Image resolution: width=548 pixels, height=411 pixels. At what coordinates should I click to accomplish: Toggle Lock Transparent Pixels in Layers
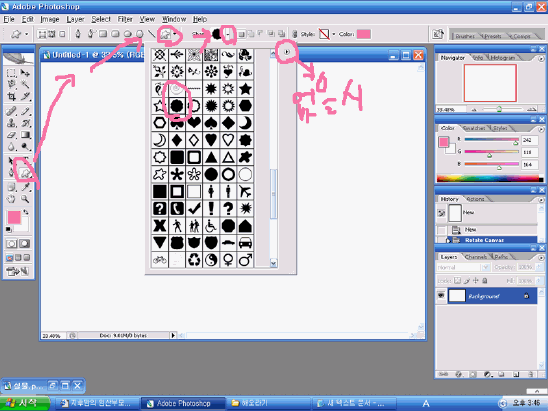tap(457, 281)
